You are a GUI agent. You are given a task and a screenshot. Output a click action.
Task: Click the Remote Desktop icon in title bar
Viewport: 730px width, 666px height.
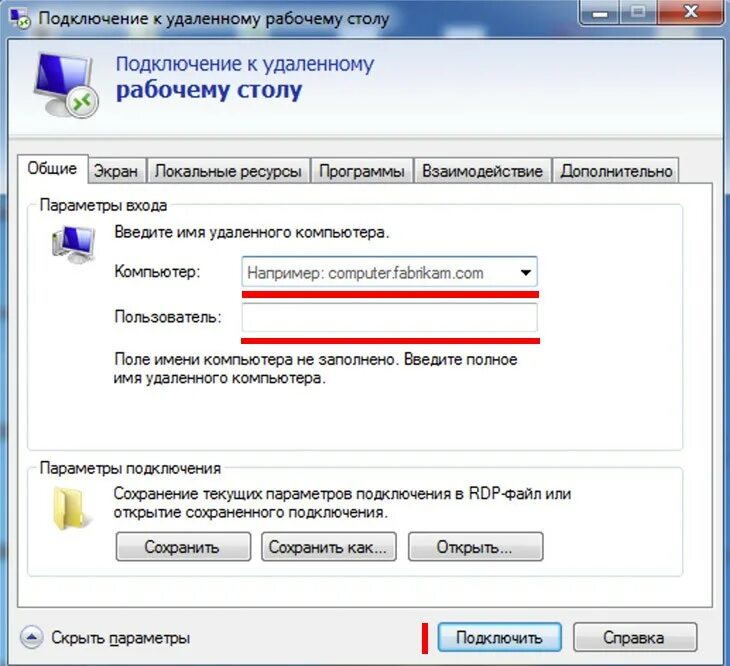pyautogui.click(x=20, y=19)
